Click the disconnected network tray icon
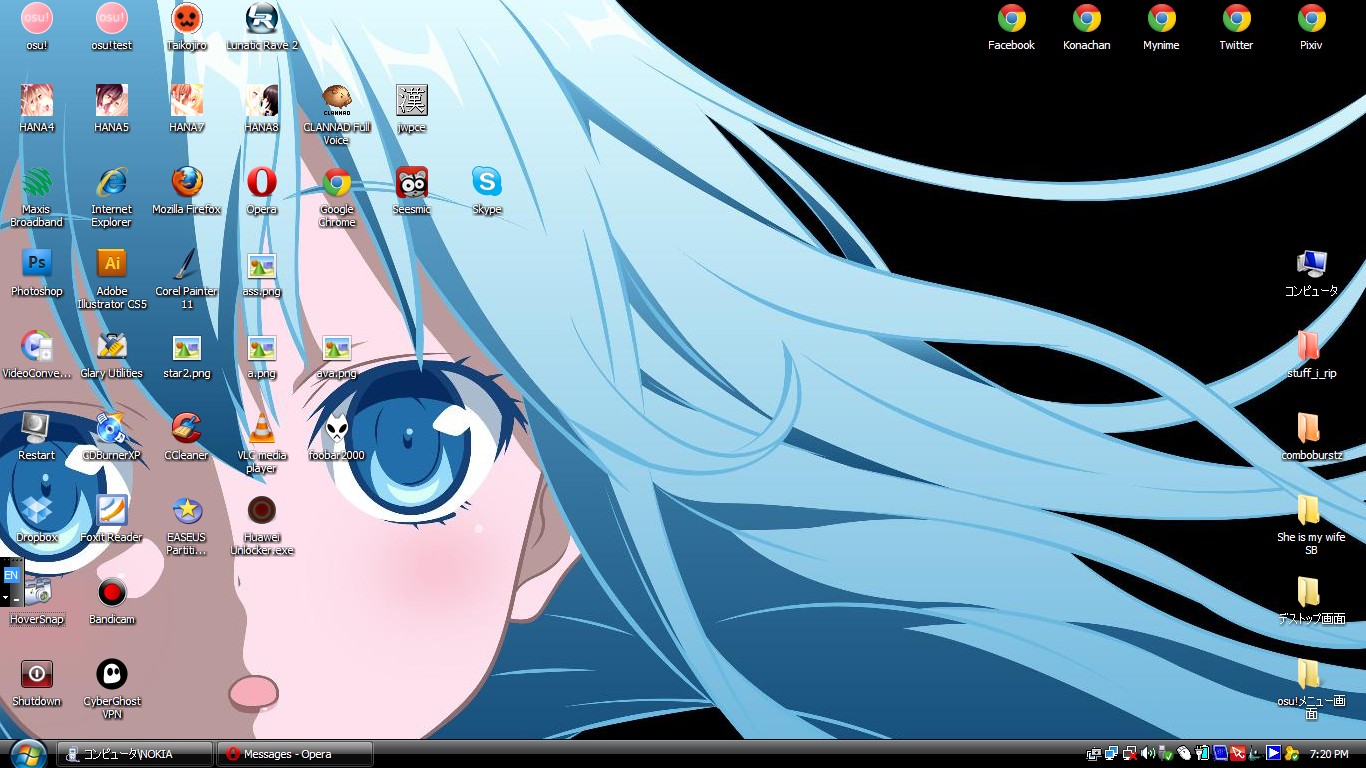1366x768 pixels. pyautogui.click(x=1130, y=753)
